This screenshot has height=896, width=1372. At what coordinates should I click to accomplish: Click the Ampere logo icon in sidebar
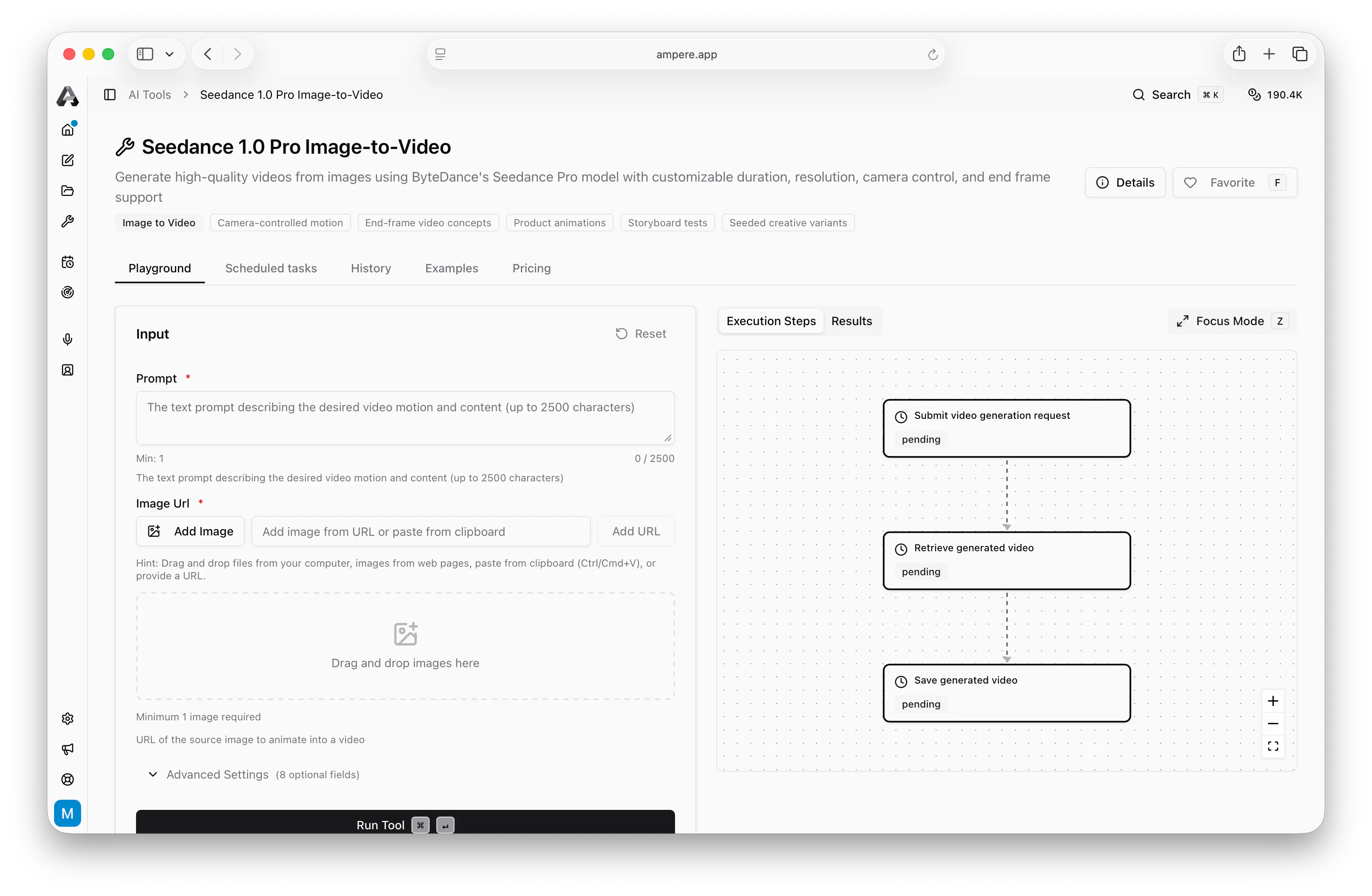point(68,96)
